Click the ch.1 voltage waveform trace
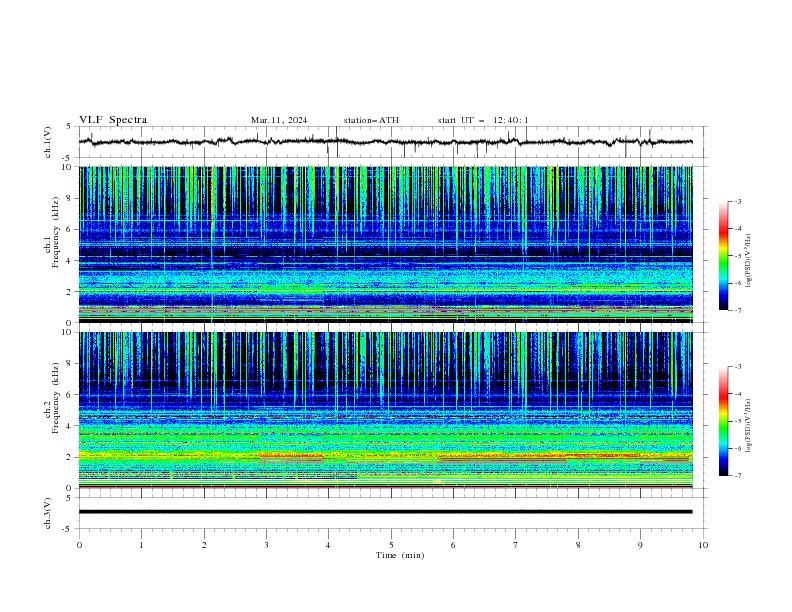The image size is (792, 612). 385,142
